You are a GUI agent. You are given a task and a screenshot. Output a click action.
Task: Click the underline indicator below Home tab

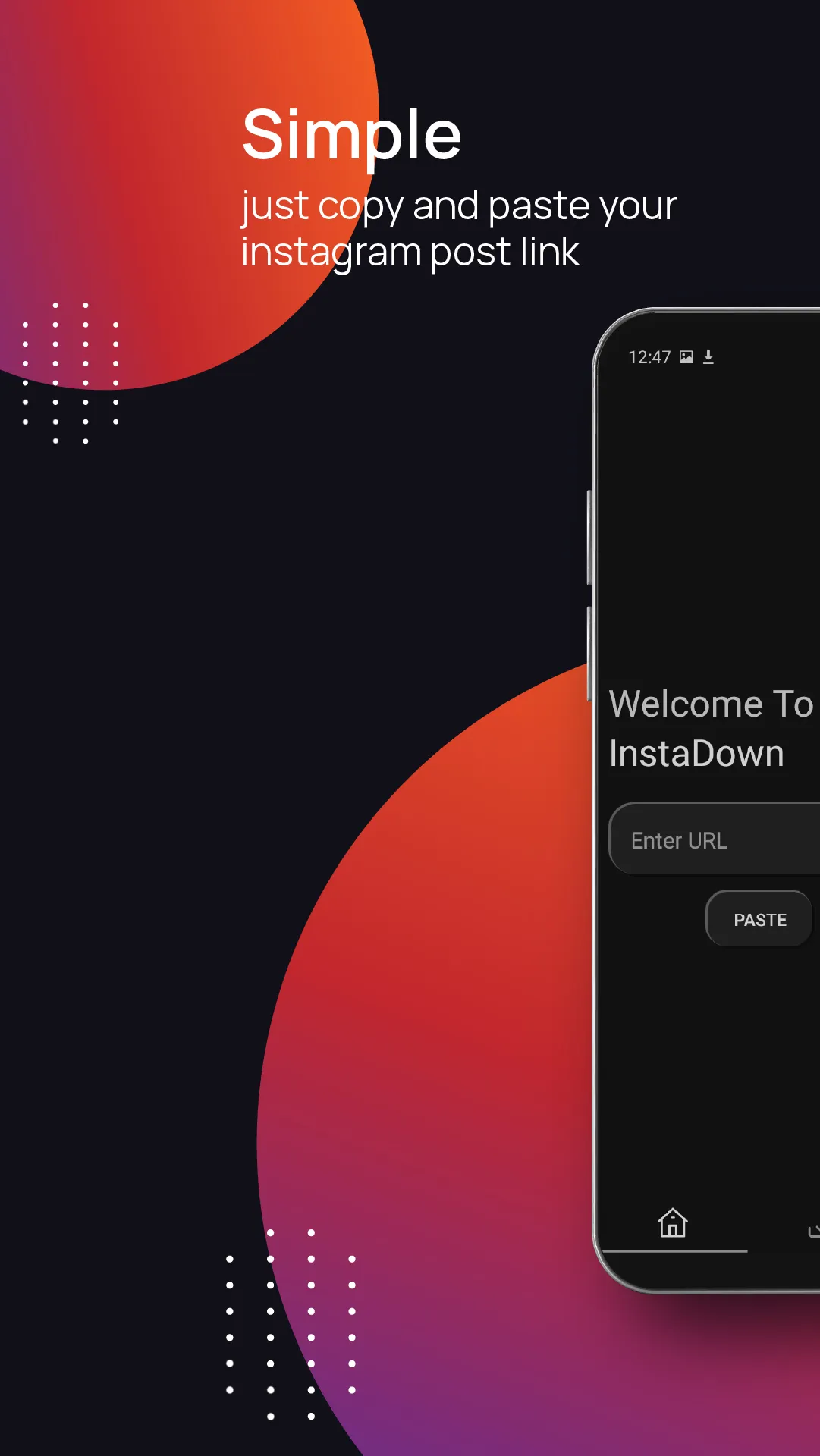tap(674, 1251)
